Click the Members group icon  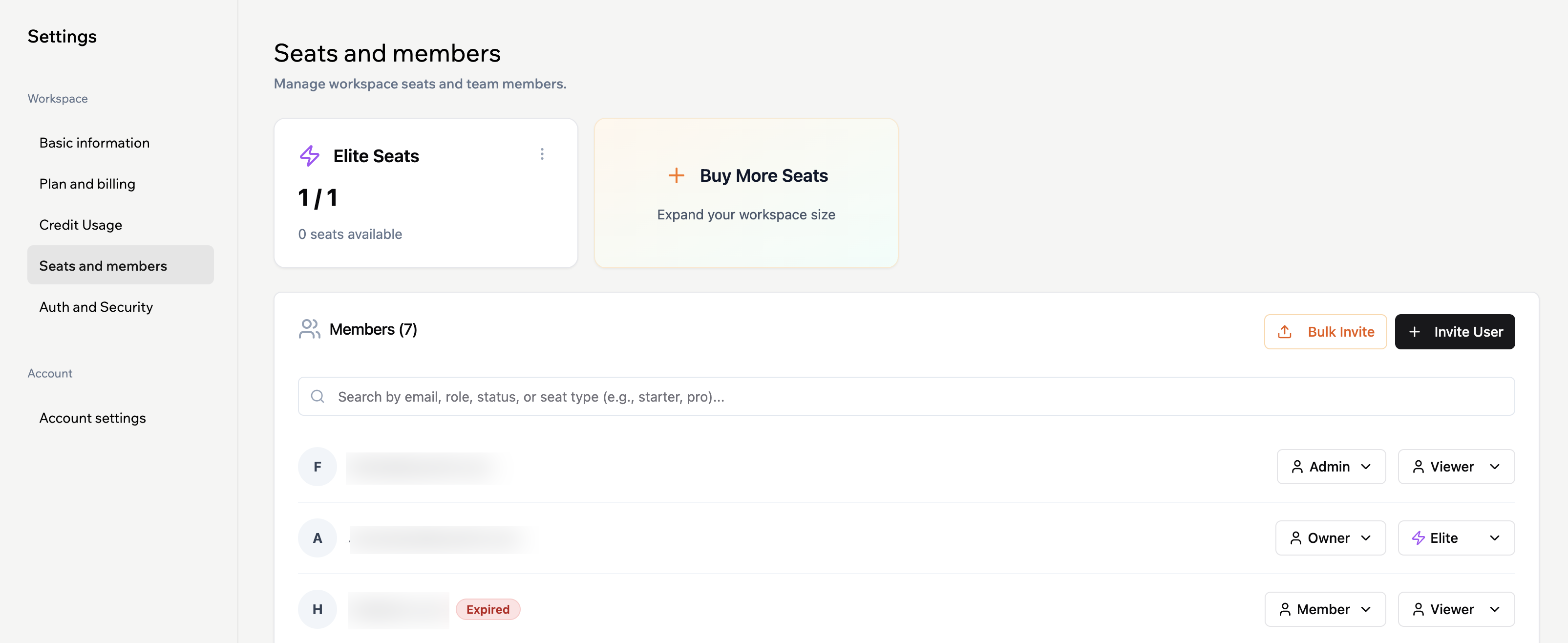[x=310, y=329]
